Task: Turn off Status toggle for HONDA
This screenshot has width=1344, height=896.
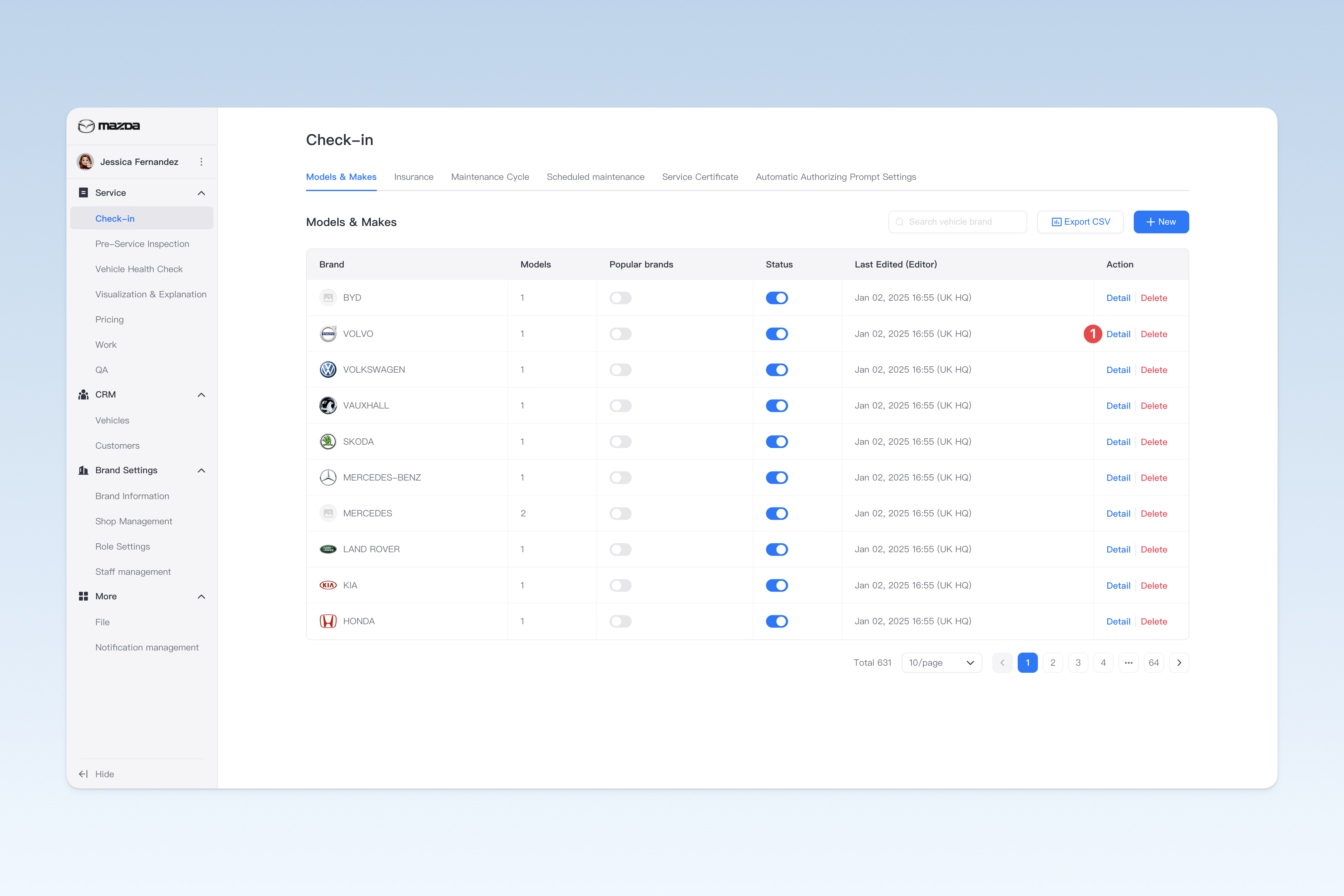Action: pos(777,621)
